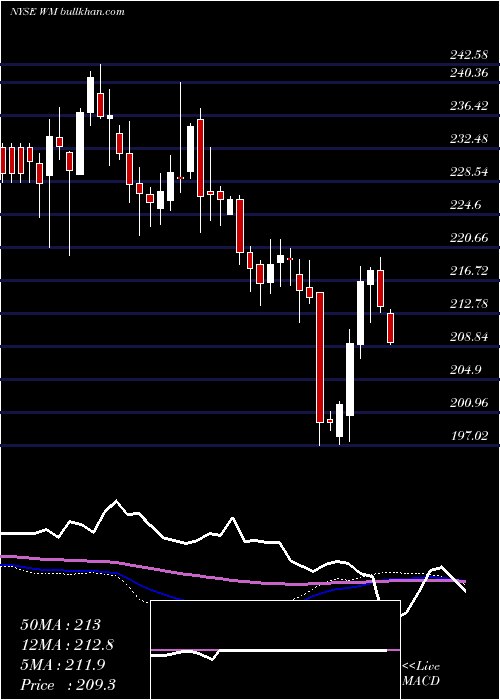The width and height of the screenshot is (500, 700).
Task: Click the 212.78 price level label
Action: 469,304
